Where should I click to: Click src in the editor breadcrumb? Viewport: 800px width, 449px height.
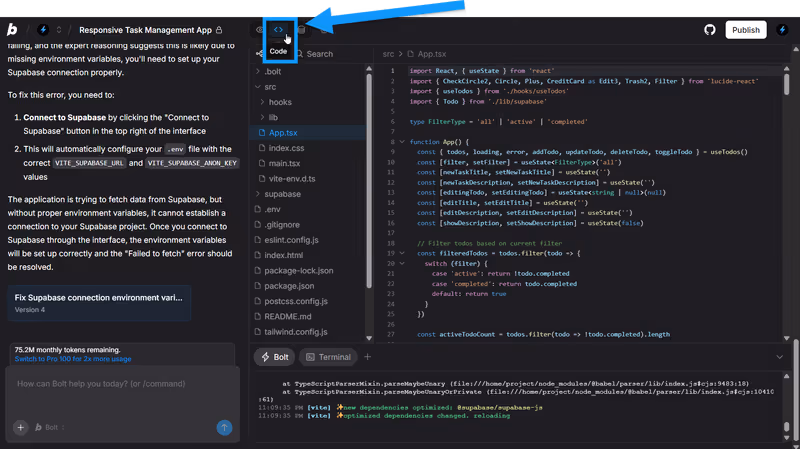[x=388, y=54]
